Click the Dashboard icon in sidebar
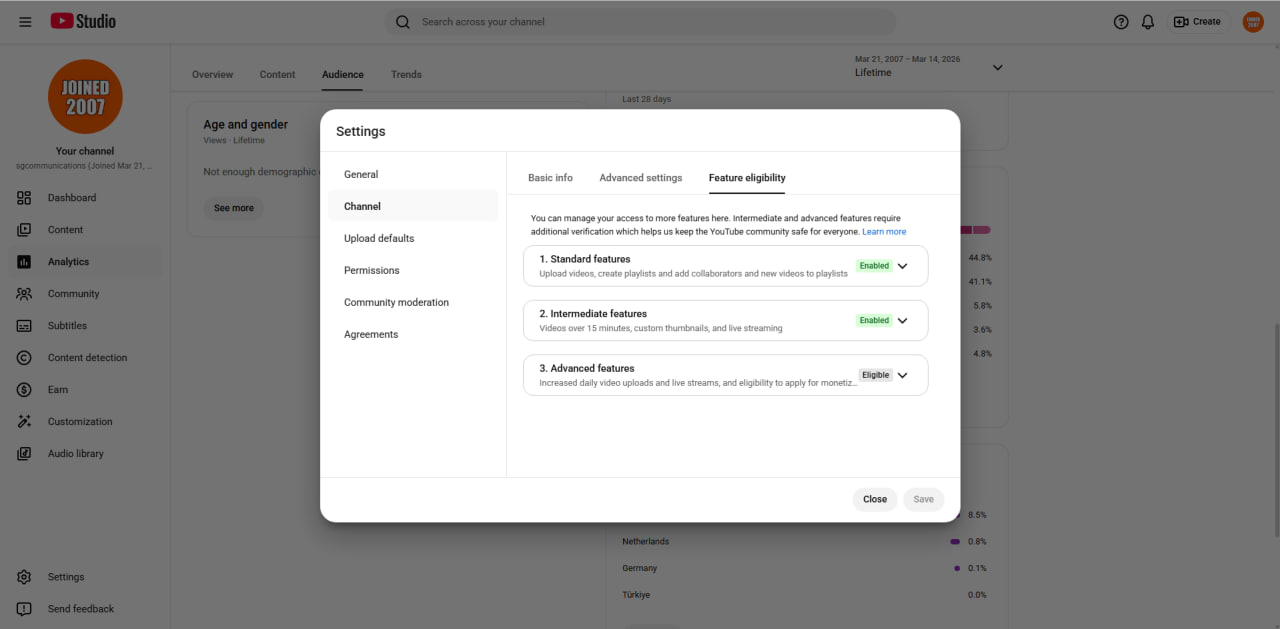 pyautogui.click(x=24, y=198)
